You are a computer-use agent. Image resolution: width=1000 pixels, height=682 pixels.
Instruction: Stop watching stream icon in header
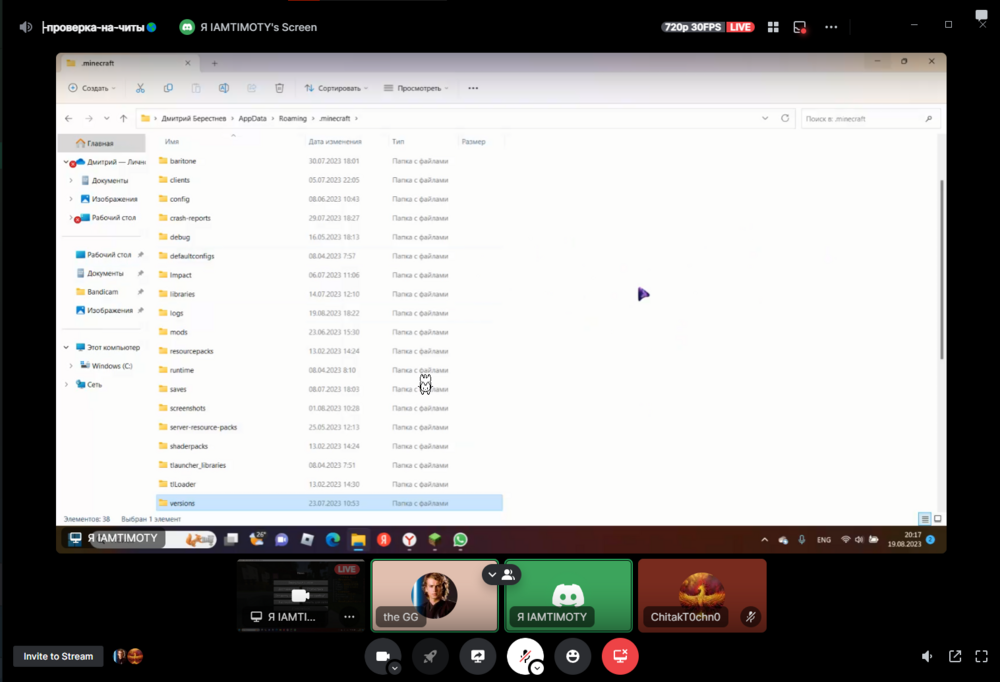(800, 27)
